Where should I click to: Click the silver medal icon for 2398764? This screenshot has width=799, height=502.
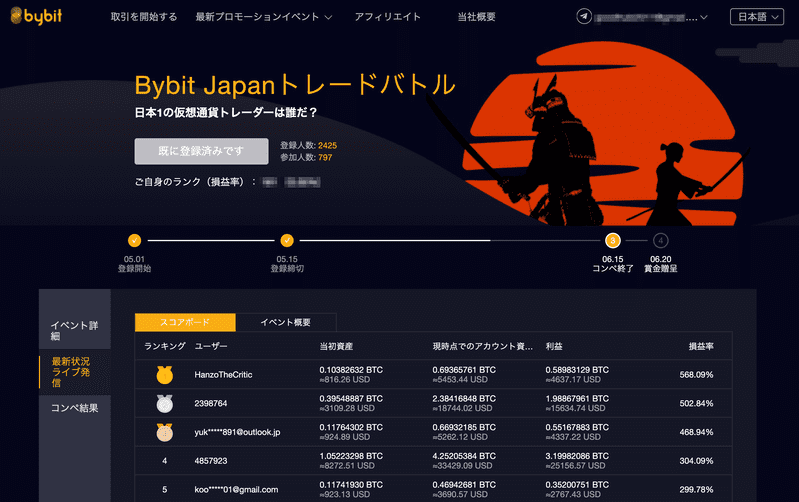165,404
